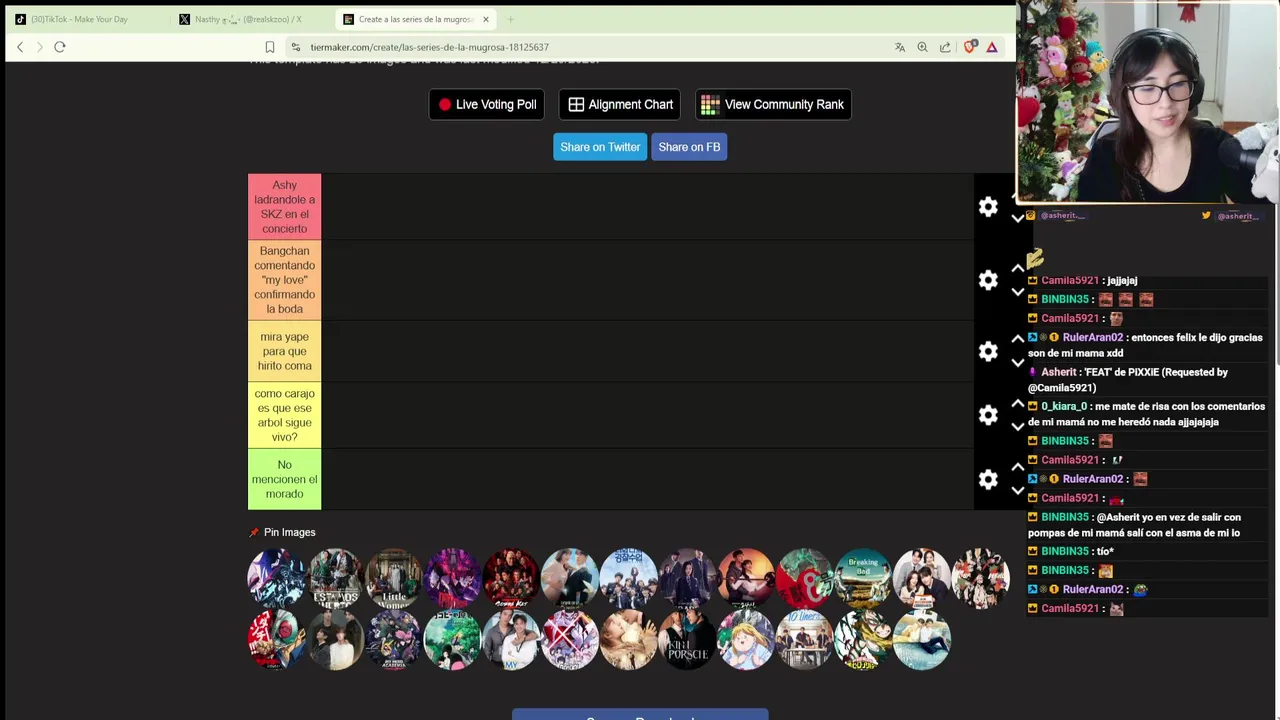Viewport: 1280px width, 720px height.
Task: Move 'No mencionen el morado' tier down
Action: (1018, 491)
